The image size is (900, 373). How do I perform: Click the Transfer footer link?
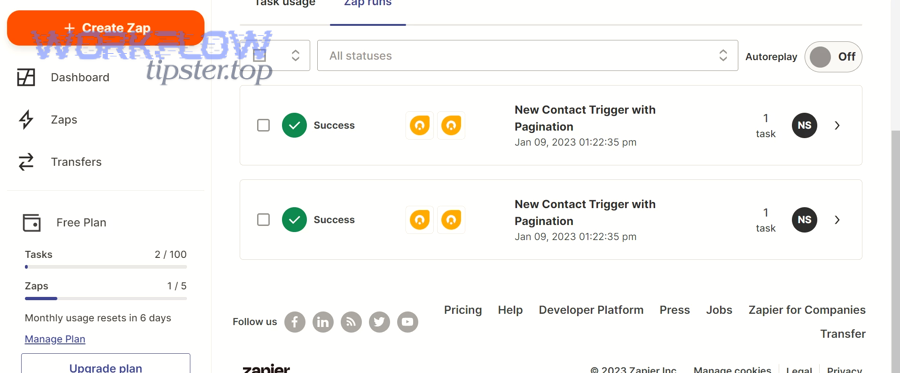pyautogui.click(x=843, y=334)
